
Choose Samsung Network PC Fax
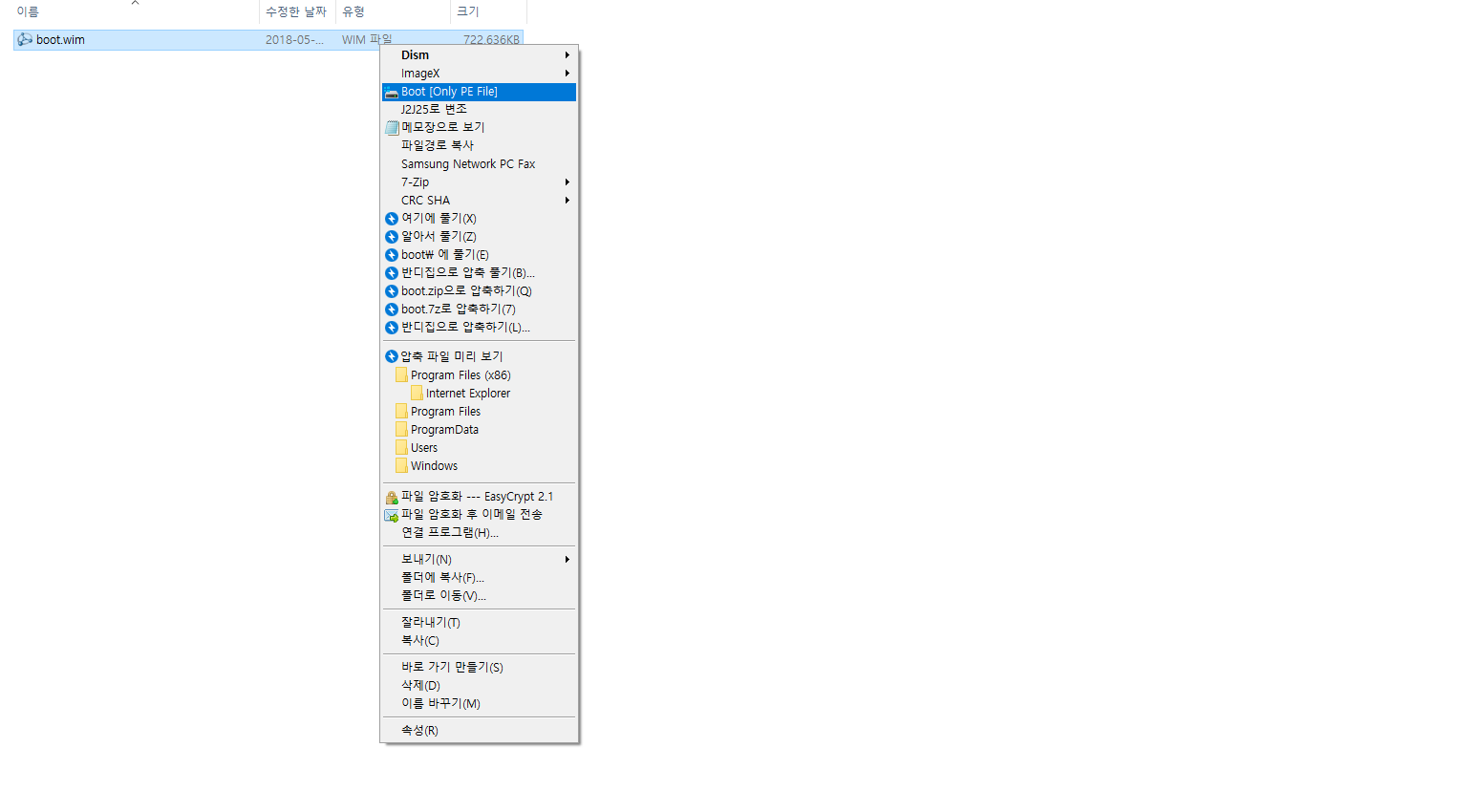click(479, 164)
